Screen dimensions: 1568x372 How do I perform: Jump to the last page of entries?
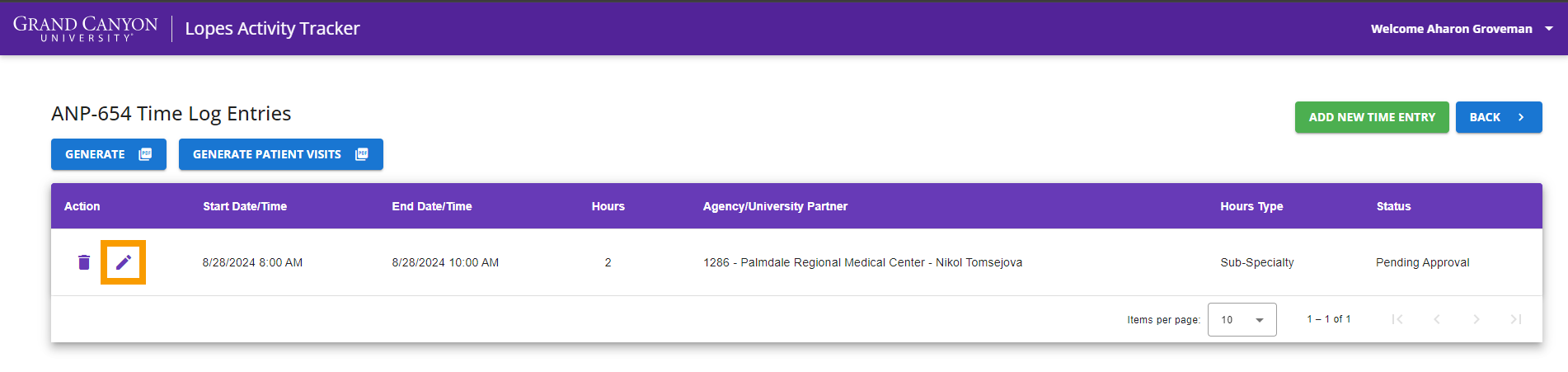pos(1515,319)
